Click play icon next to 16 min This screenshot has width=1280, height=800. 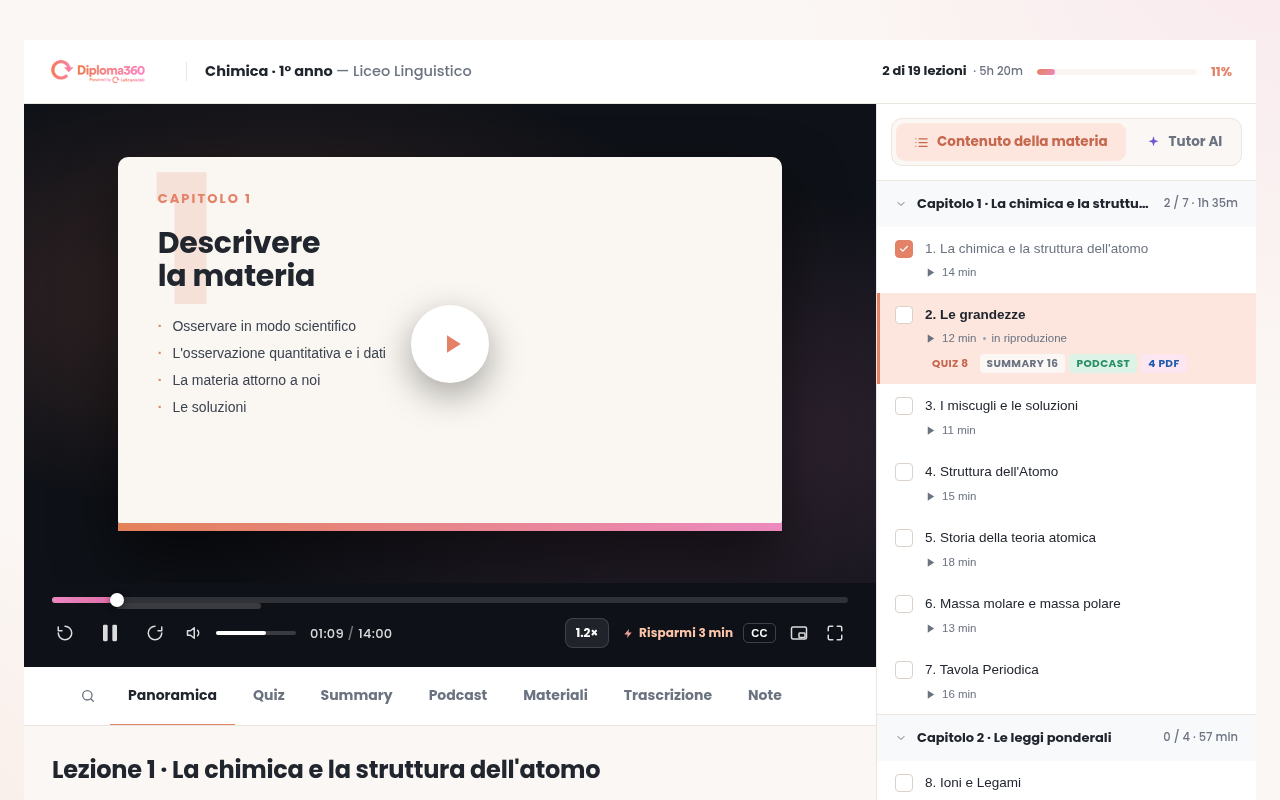tap(931, 695)
